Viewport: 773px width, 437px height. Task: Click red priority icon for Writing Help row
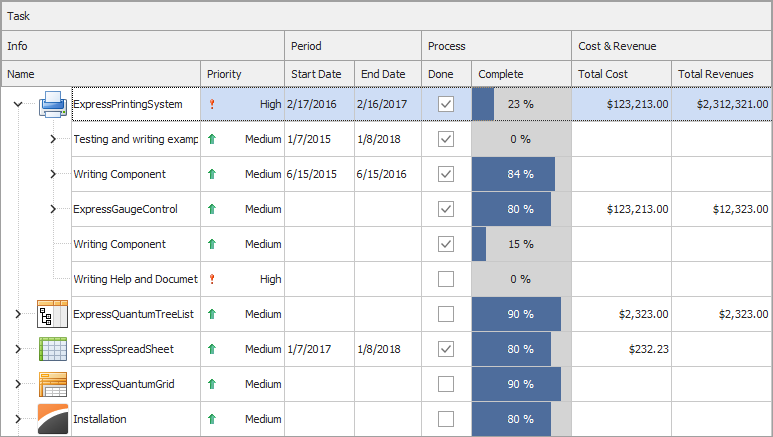click(211, 279)
